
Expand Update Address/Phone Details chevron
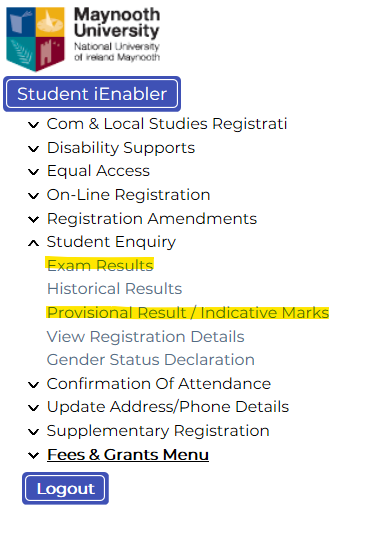pyautogui.click(x=33, y=408)
